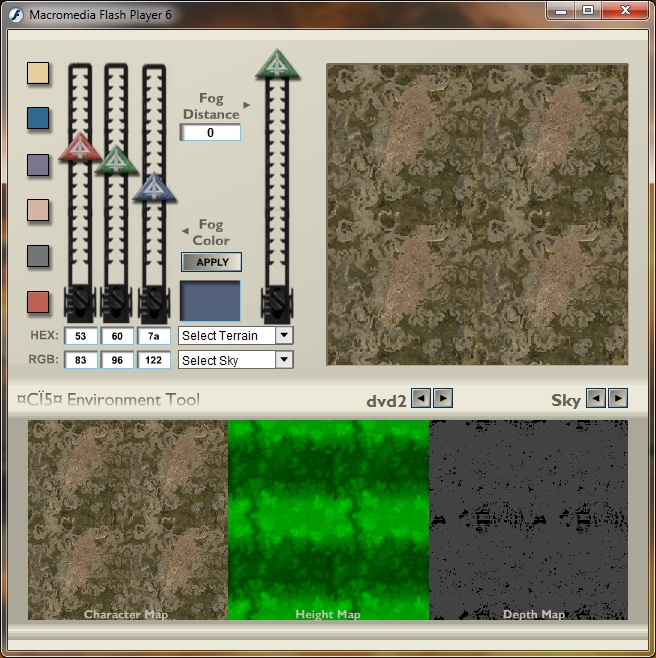Click the Select Sky dropdown arrow

pyautogui.click(x=284, y=360)
